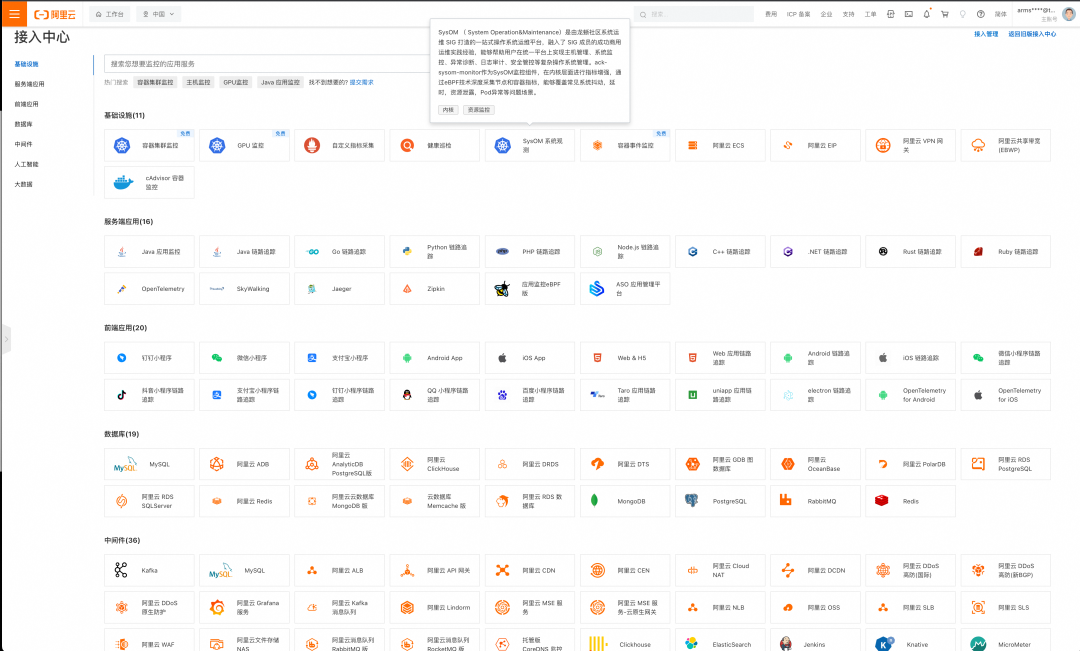Open the cAdvisor 容器监控 Docker card

coord(149,183)
